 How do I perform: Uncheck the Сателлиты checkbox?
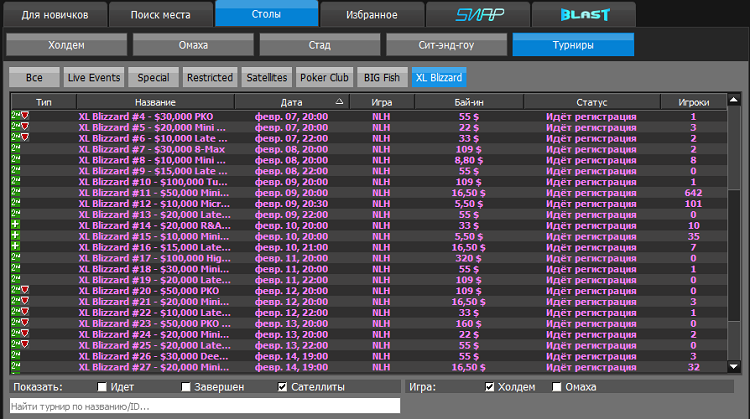click(x=283, y=387)
